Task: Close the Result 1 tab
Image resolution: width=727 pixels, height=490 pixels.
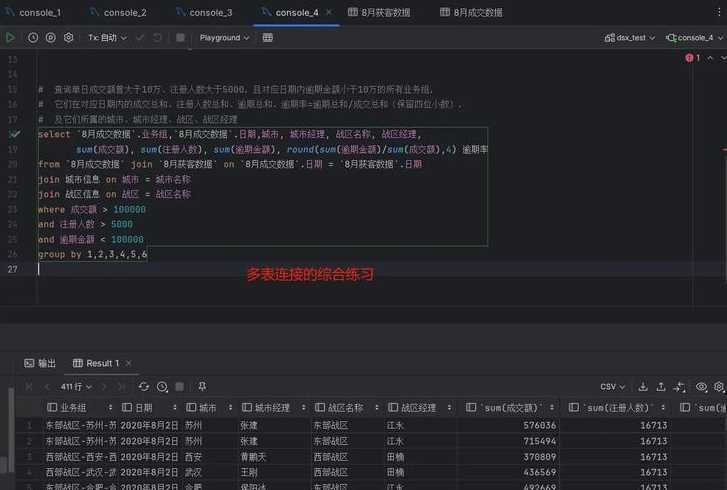Action: (128, 363)
